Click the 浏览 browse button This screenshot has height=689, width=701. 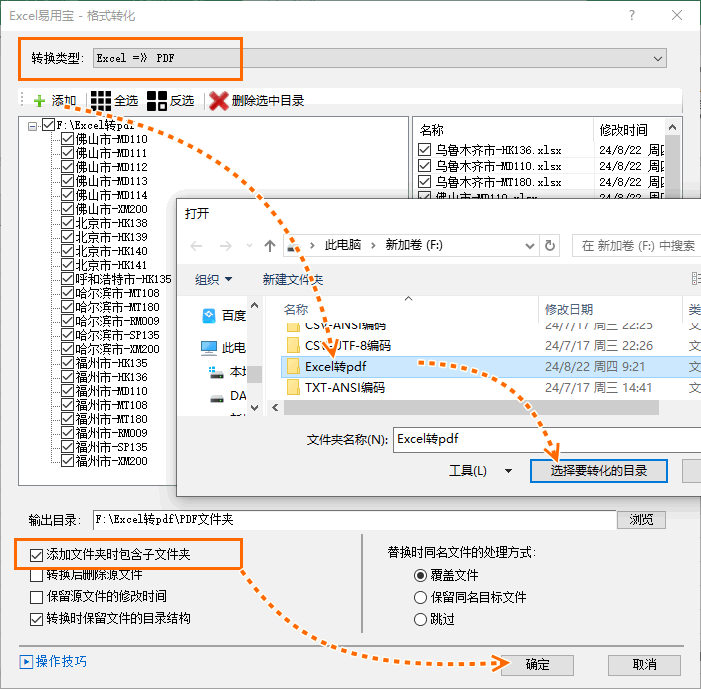click(x=641, y=520)
